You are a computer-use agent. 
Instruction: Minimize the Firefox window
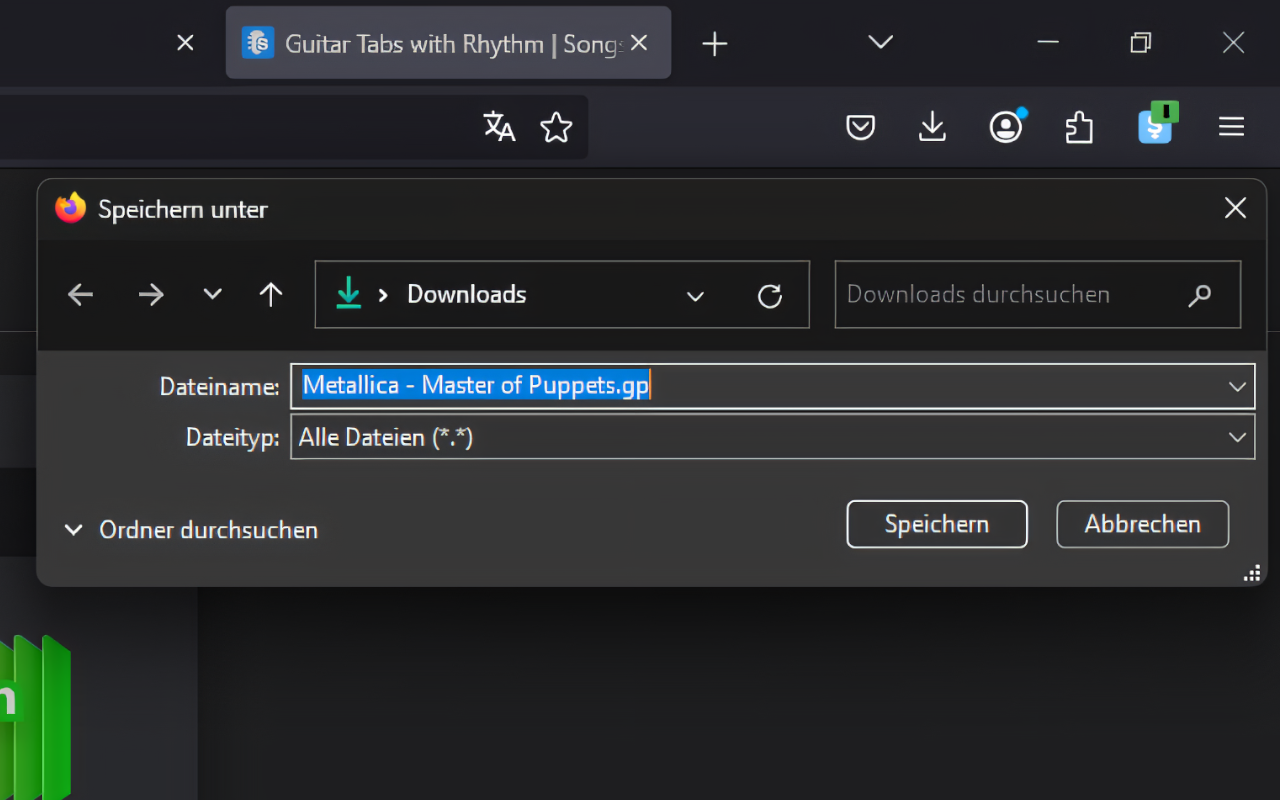[1048, 42]
